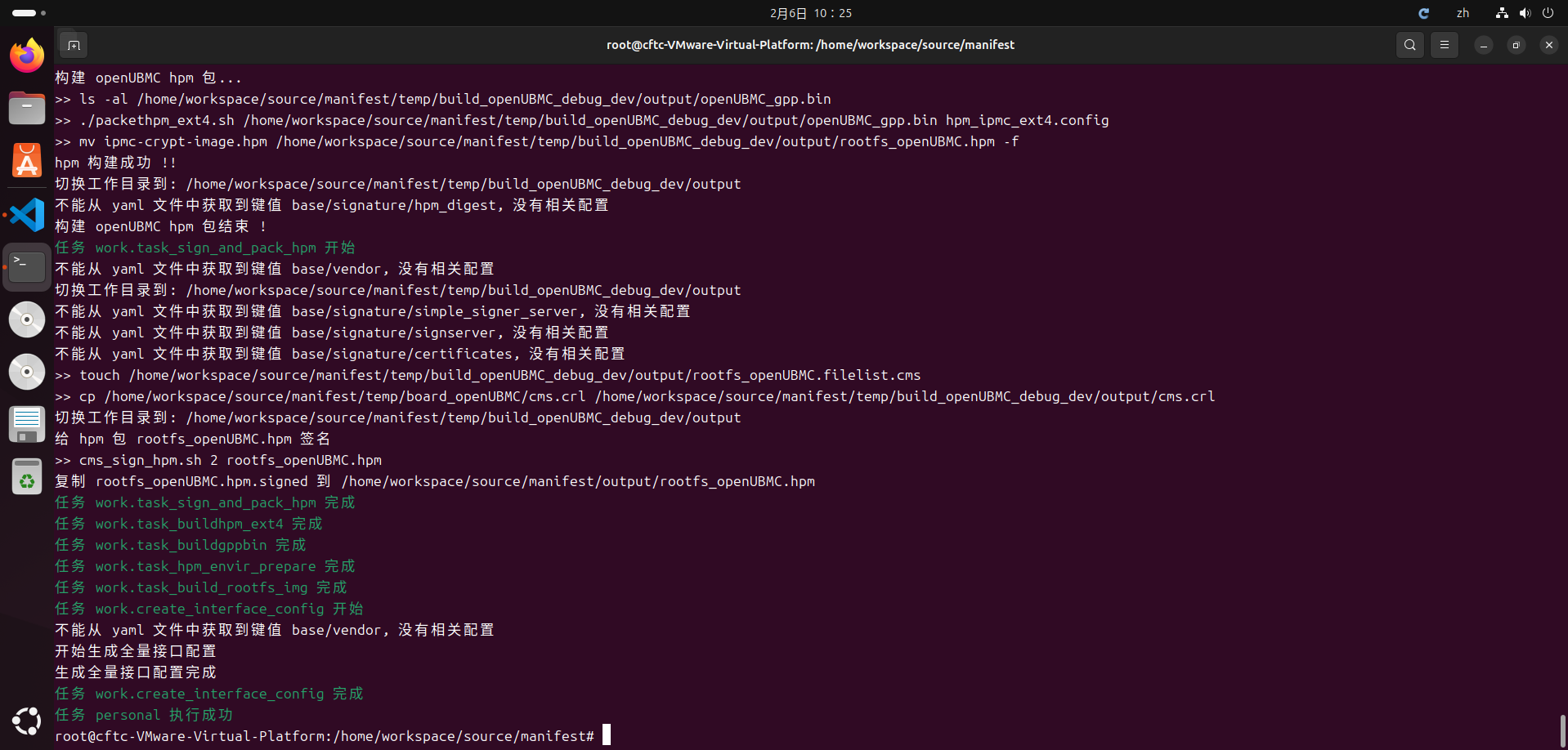Open the second mounted disc icon

tap(27, 372)
